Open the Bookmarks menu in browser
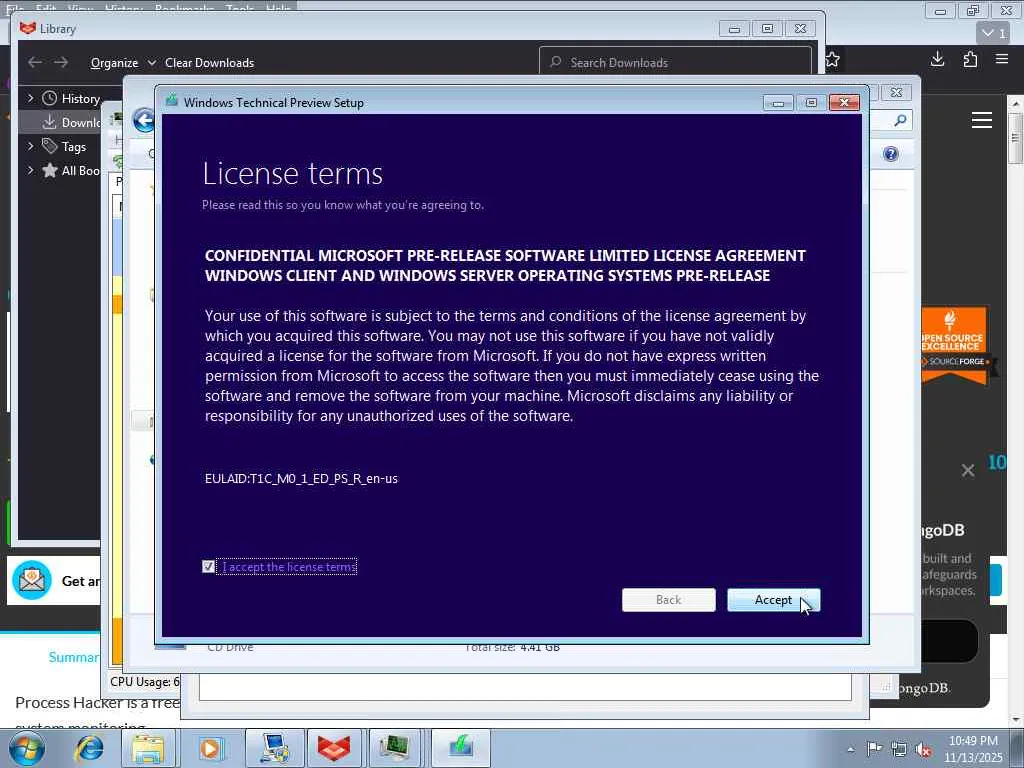The height and width of the screenshot is (768, 1024). pos(184,7)
